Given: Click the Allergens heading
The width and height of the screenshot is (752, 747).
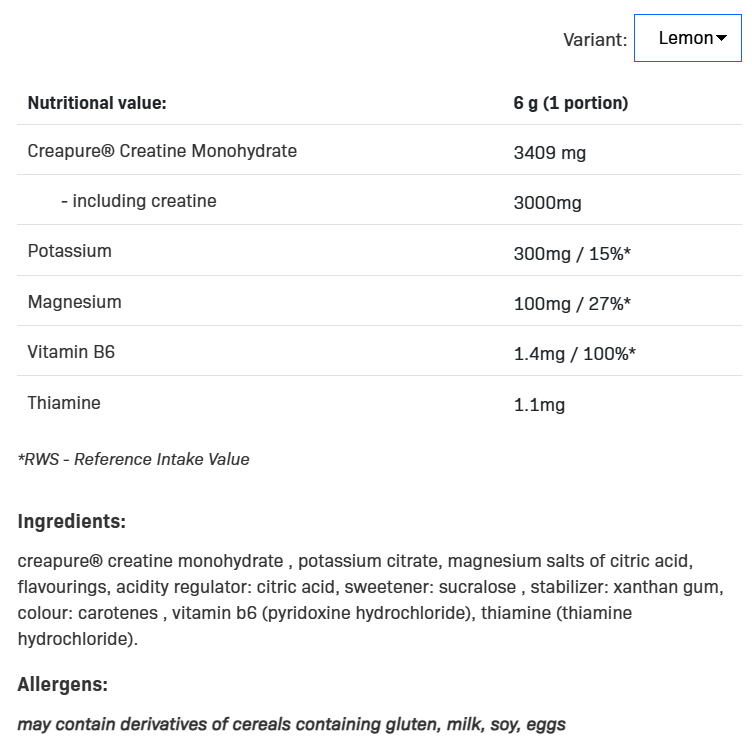Looking at the screenshot, I should point(62,684).
